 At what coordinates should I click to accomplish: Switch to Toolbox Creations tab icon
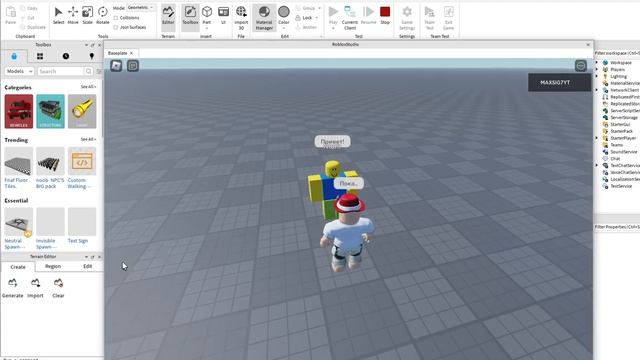92,56
